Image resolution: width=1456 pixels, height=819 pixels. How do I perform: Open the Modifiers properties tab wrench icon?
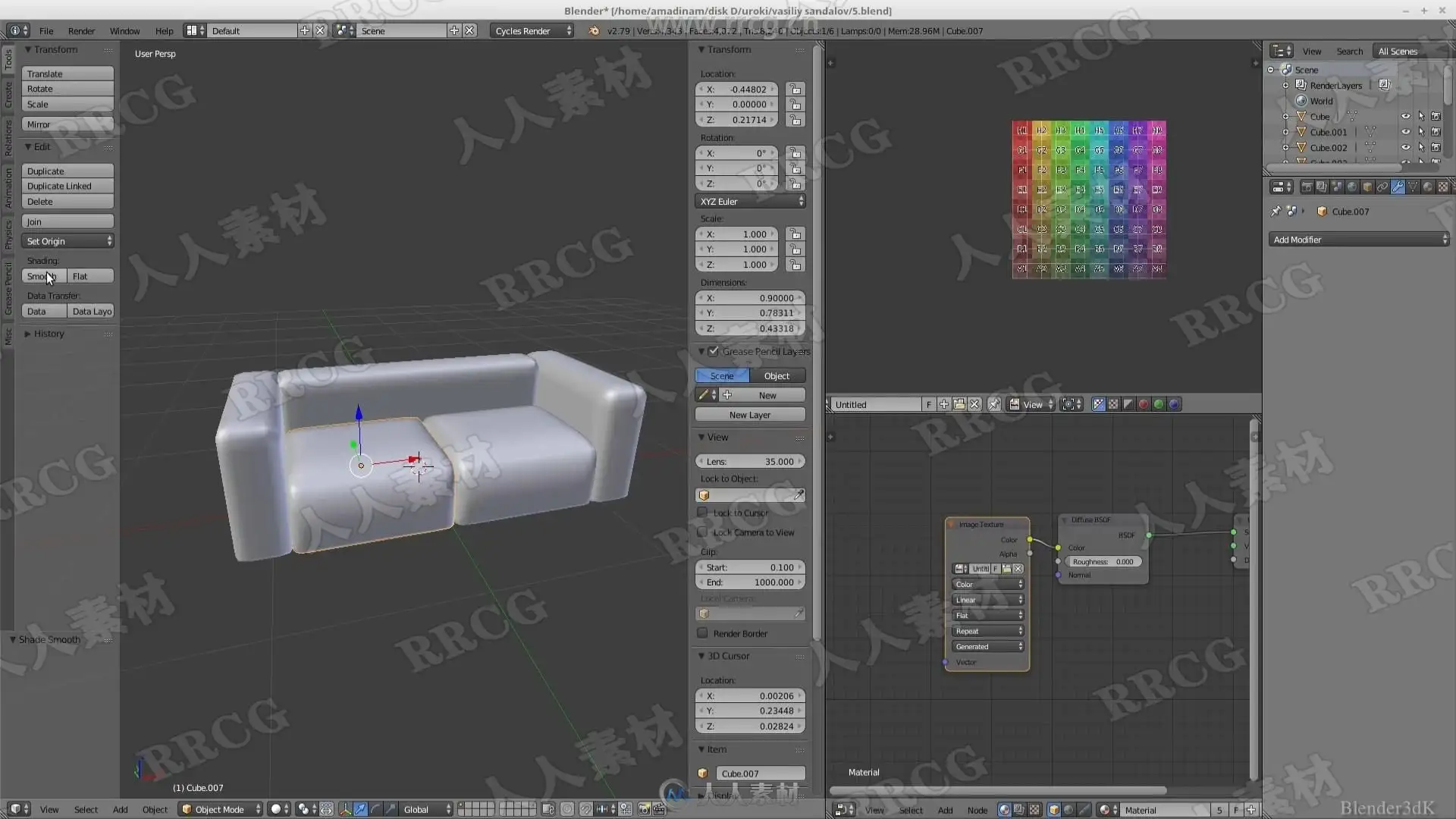tap(1398, 187)
